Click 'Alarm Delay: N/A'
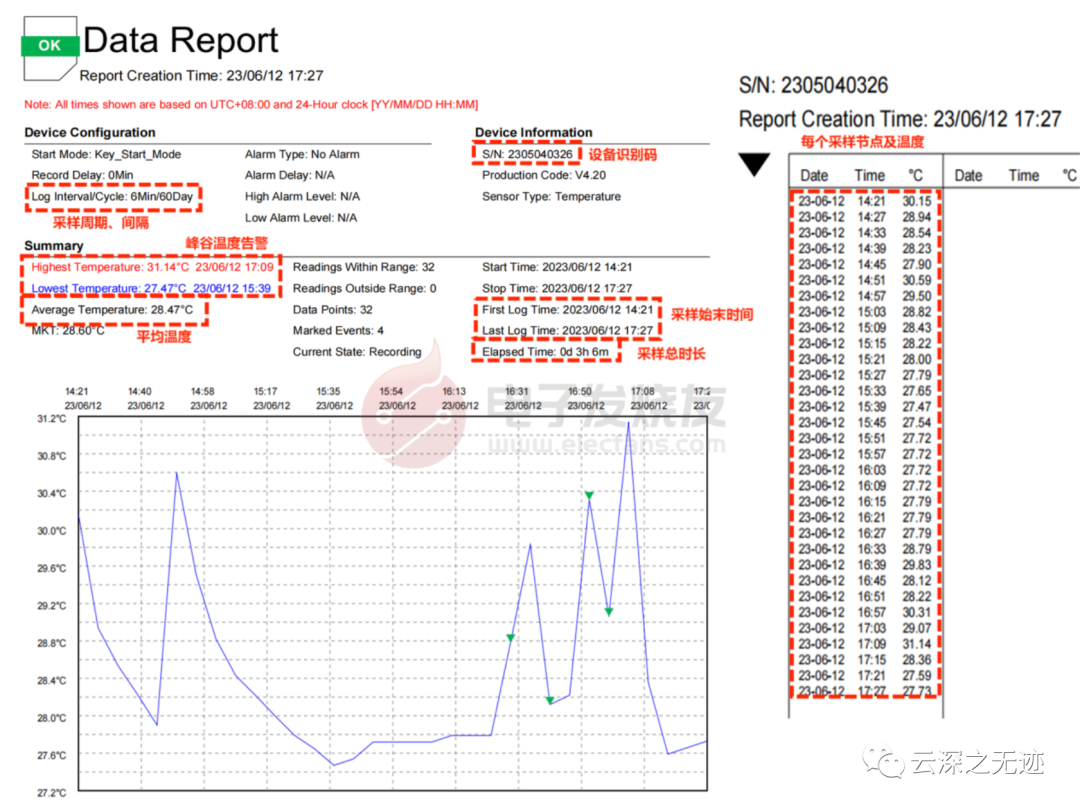The height and width of the screenshot is (810, 1080). [x=289, y=175]
